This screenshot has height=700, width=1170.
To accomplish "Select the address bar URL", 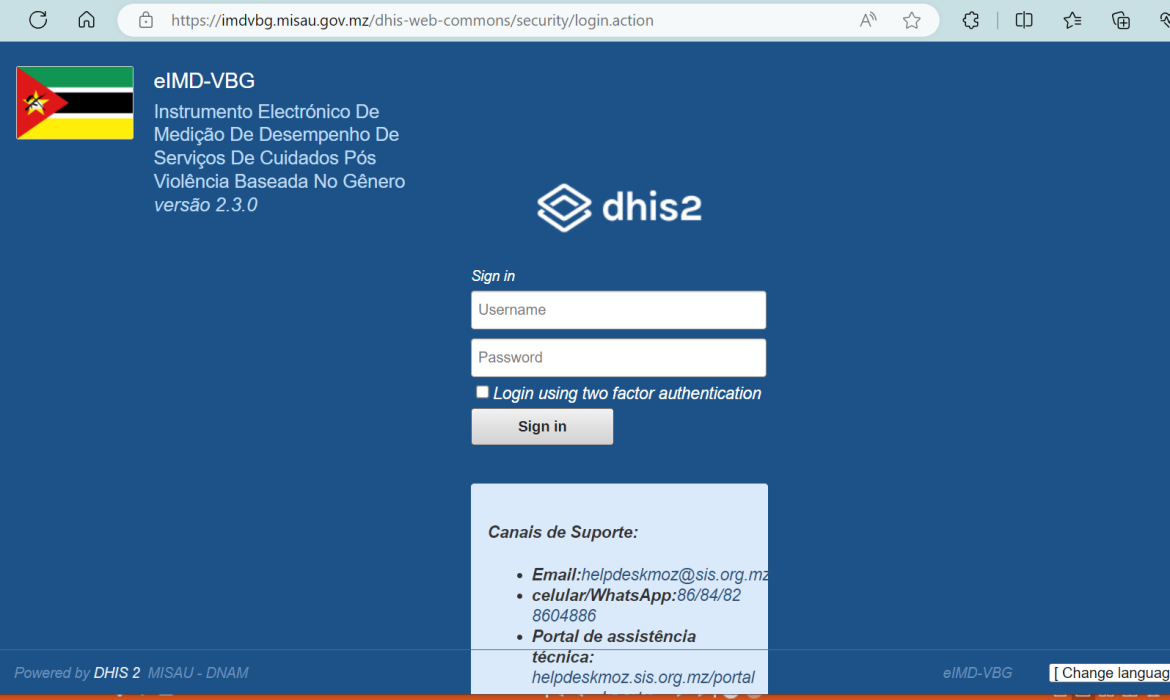I will click(400, 20).
